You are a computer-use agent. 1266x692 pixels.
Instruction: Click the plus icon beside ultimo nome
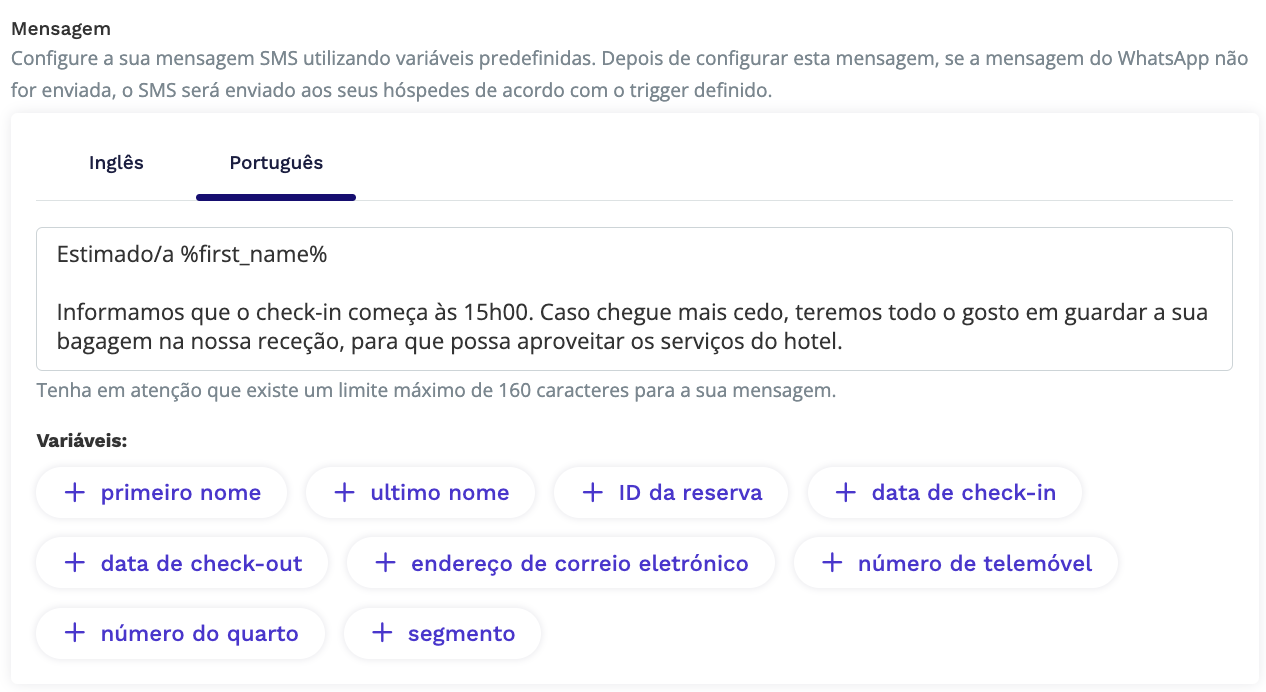pyautogui.click(x=344, y=493)
